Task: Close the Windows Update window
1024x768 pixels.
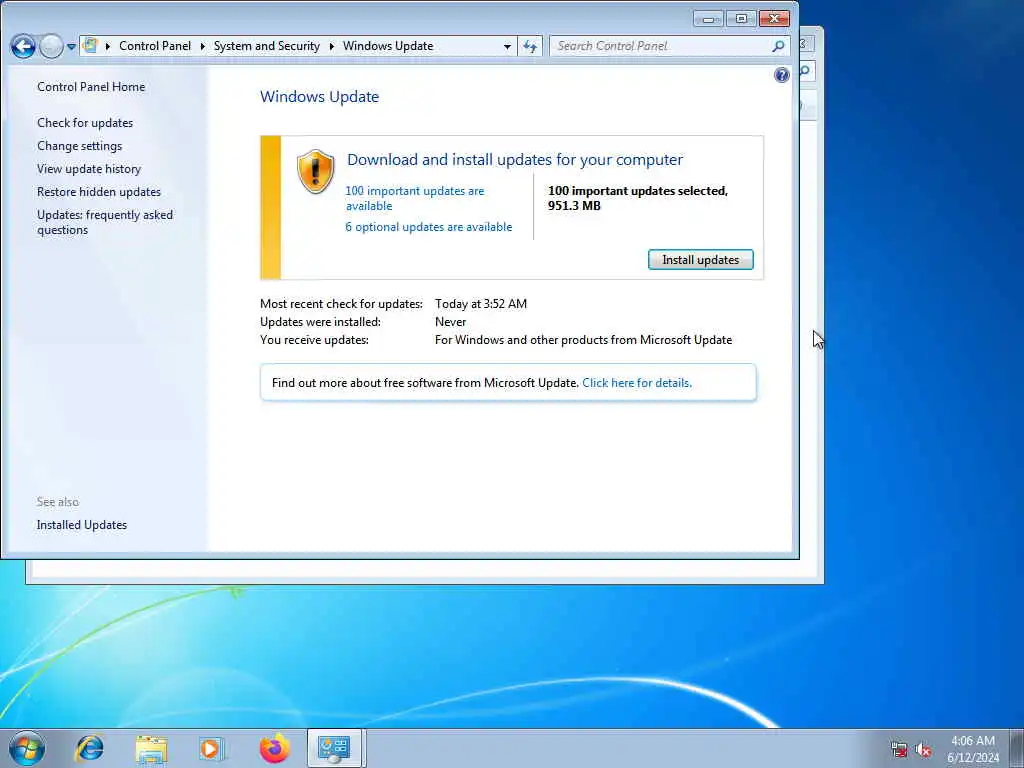Action: point(775,19)
